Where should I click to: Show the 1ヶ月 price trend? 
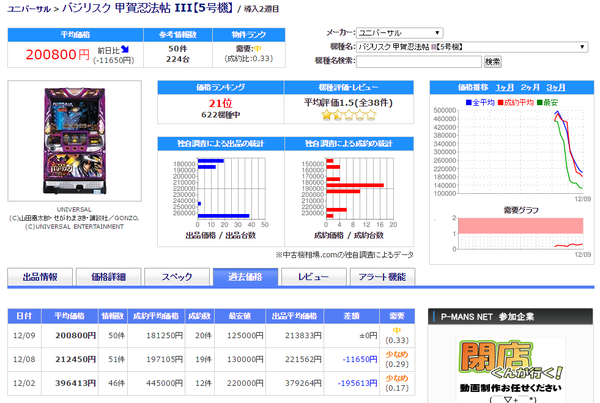point(504,87)
